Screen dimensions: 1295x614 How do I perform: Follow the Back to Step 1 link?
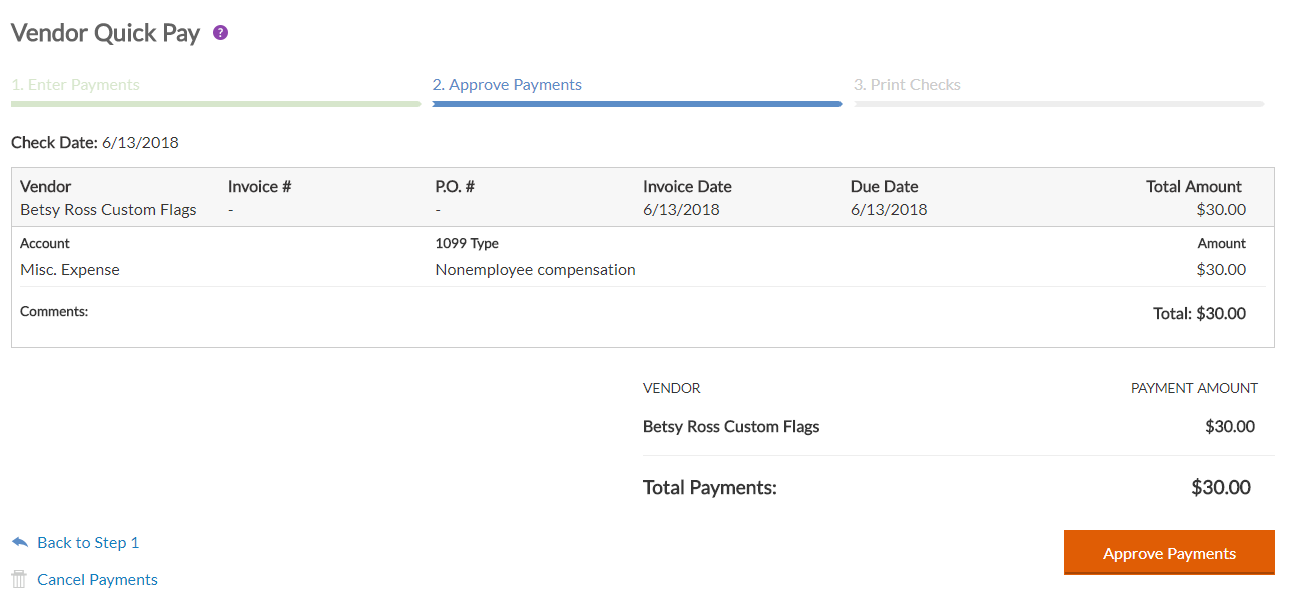pos(88,542)
